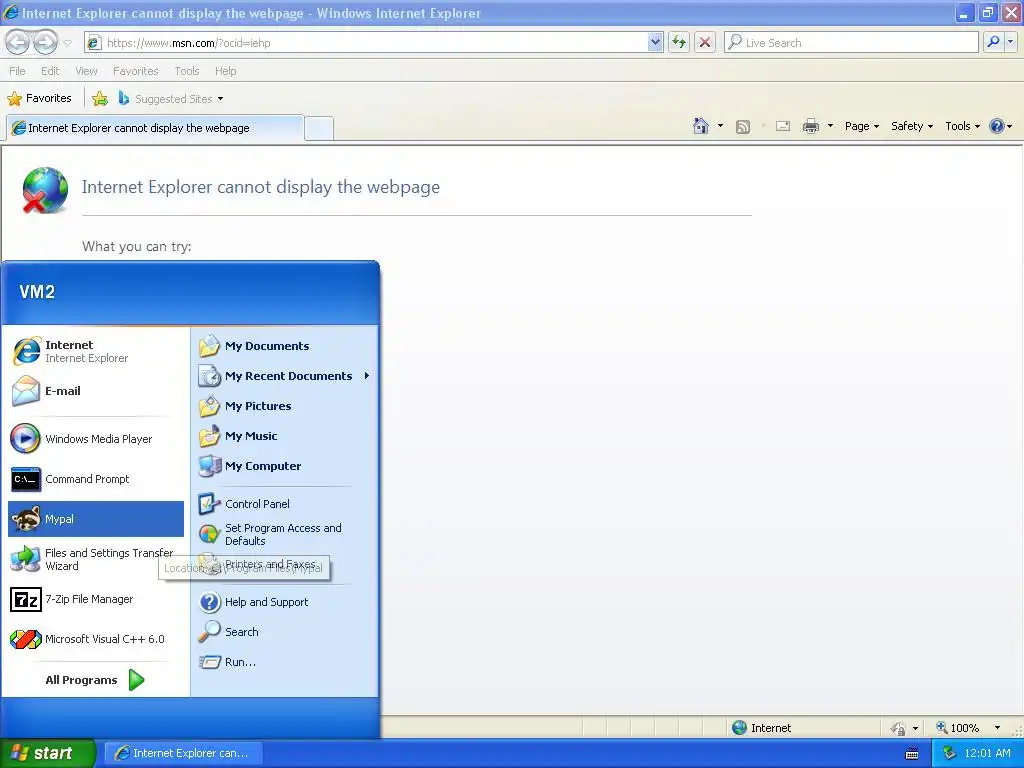
Task: Click the Live Search magnifier button
Action: (x=993, y=42)
